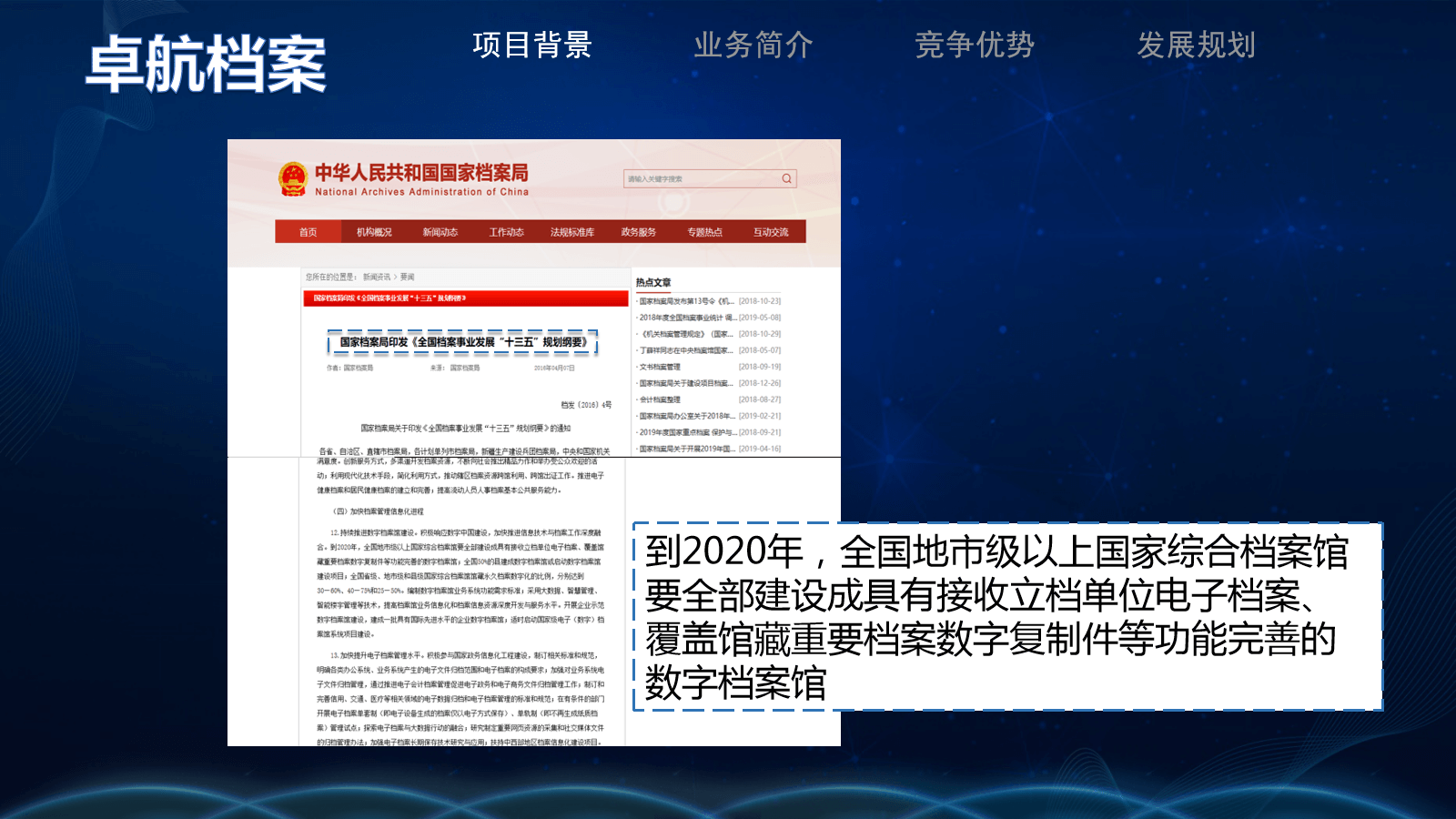Open 会计档案整理 hot article link
Image resolution: width=1456 pixels, height=819 pixels.
click(660, 399)
